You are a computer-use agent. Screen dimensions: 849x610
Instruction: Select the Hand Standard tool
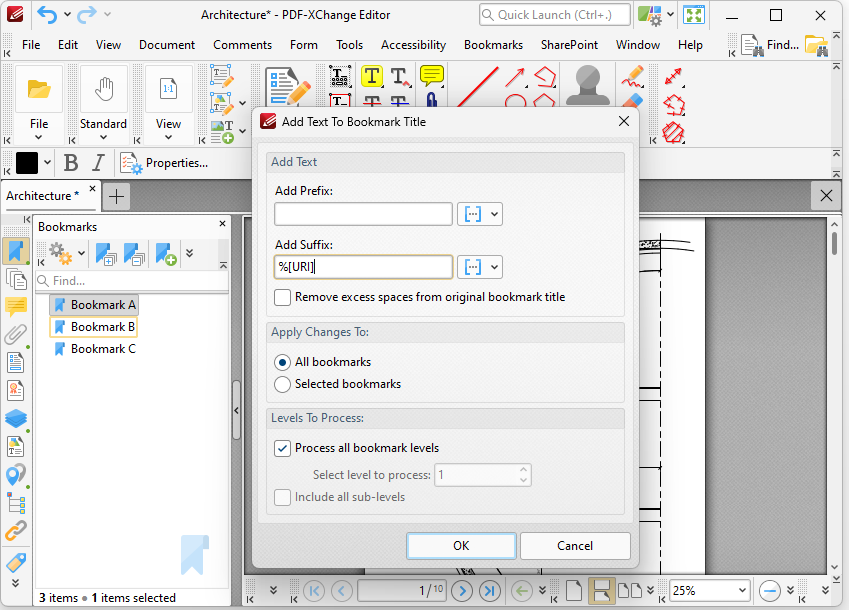[103, 100]
